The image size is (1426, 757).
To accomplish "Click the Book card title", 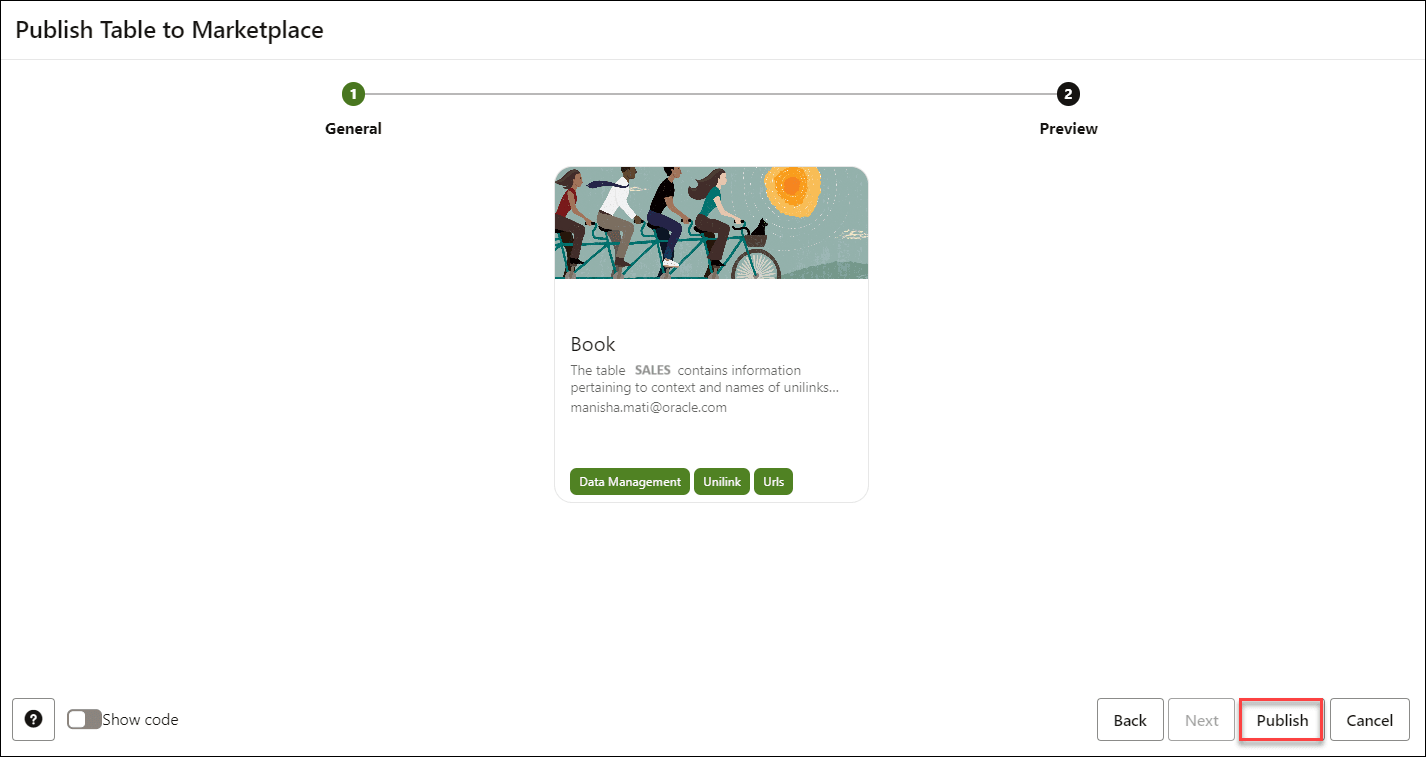I will [x=593, y=344].
